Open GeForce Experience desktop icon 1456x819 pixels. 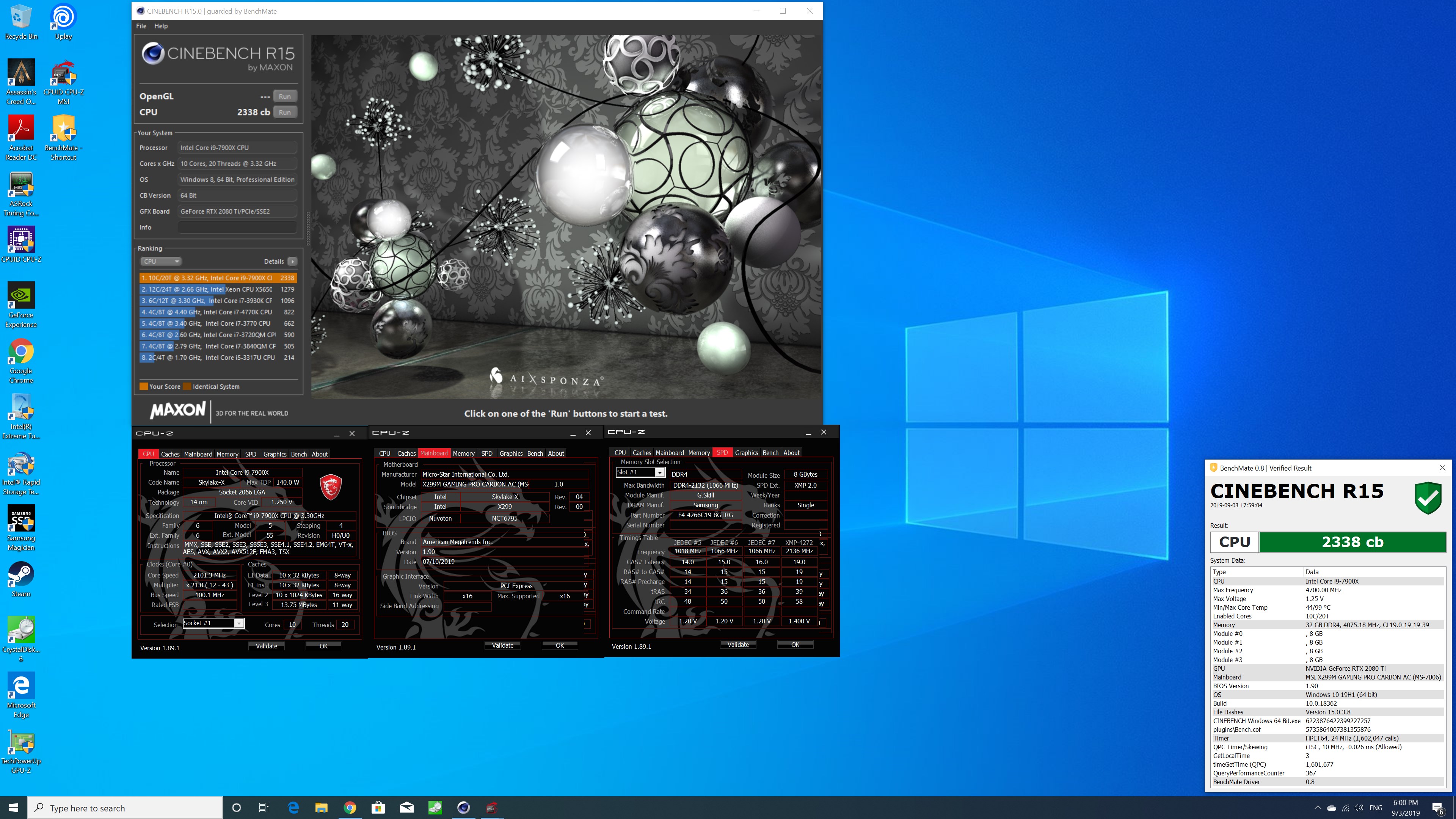click(x=21, y=305)
